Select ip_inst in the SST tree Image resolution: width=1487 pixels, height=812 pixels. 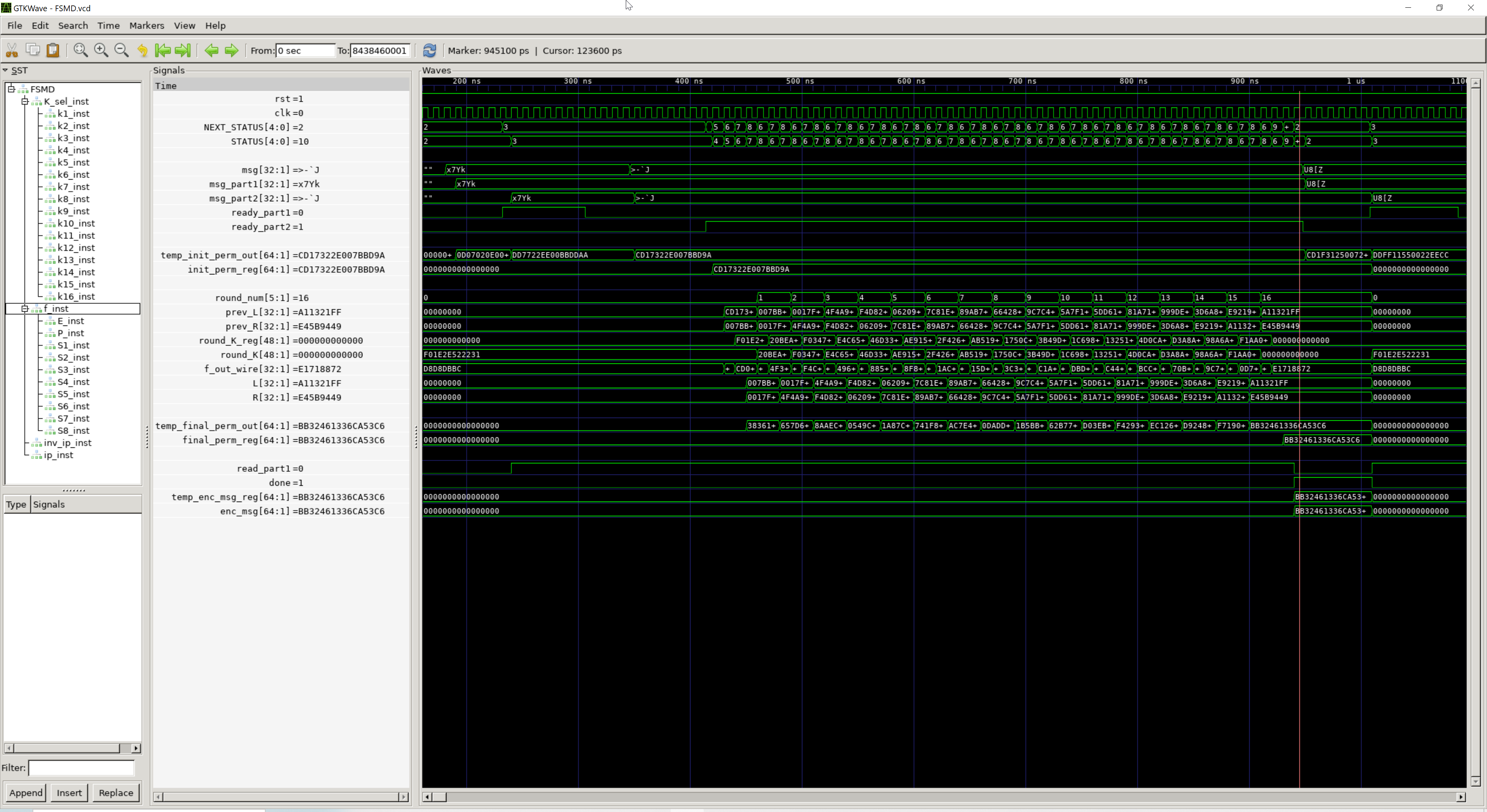(58, 455)
